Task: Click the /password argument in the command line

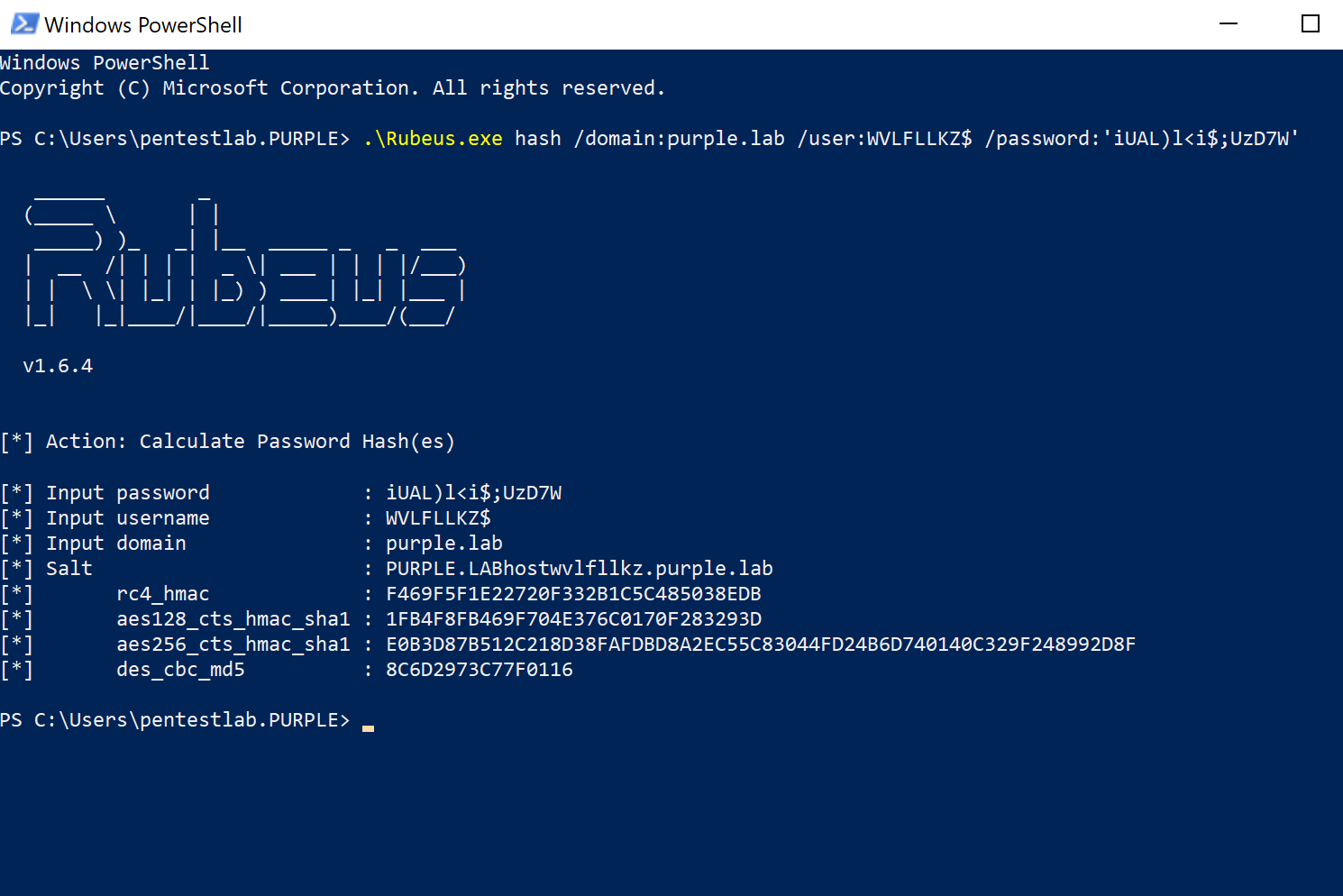Action: (x=1141, y=139)
